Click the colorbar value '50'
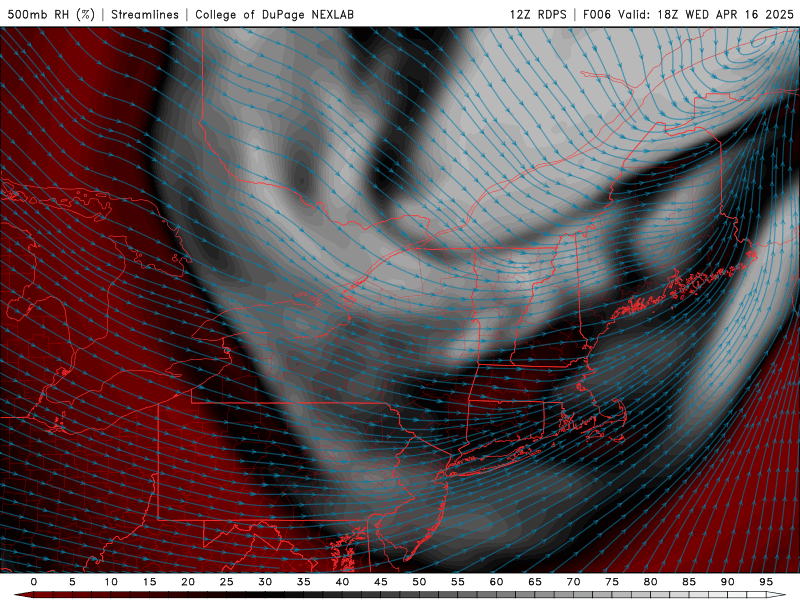This screenshot has width=800, height=600. [419, 582]
